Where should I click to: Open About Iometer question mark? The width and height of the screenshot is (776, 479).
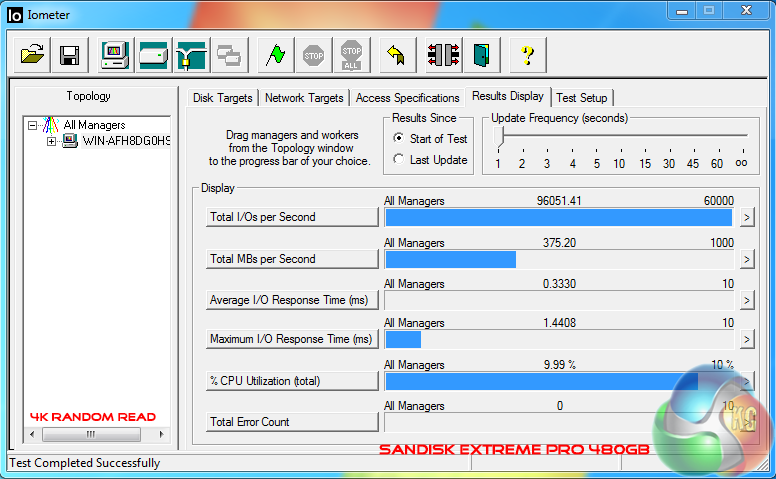point(528,55)
